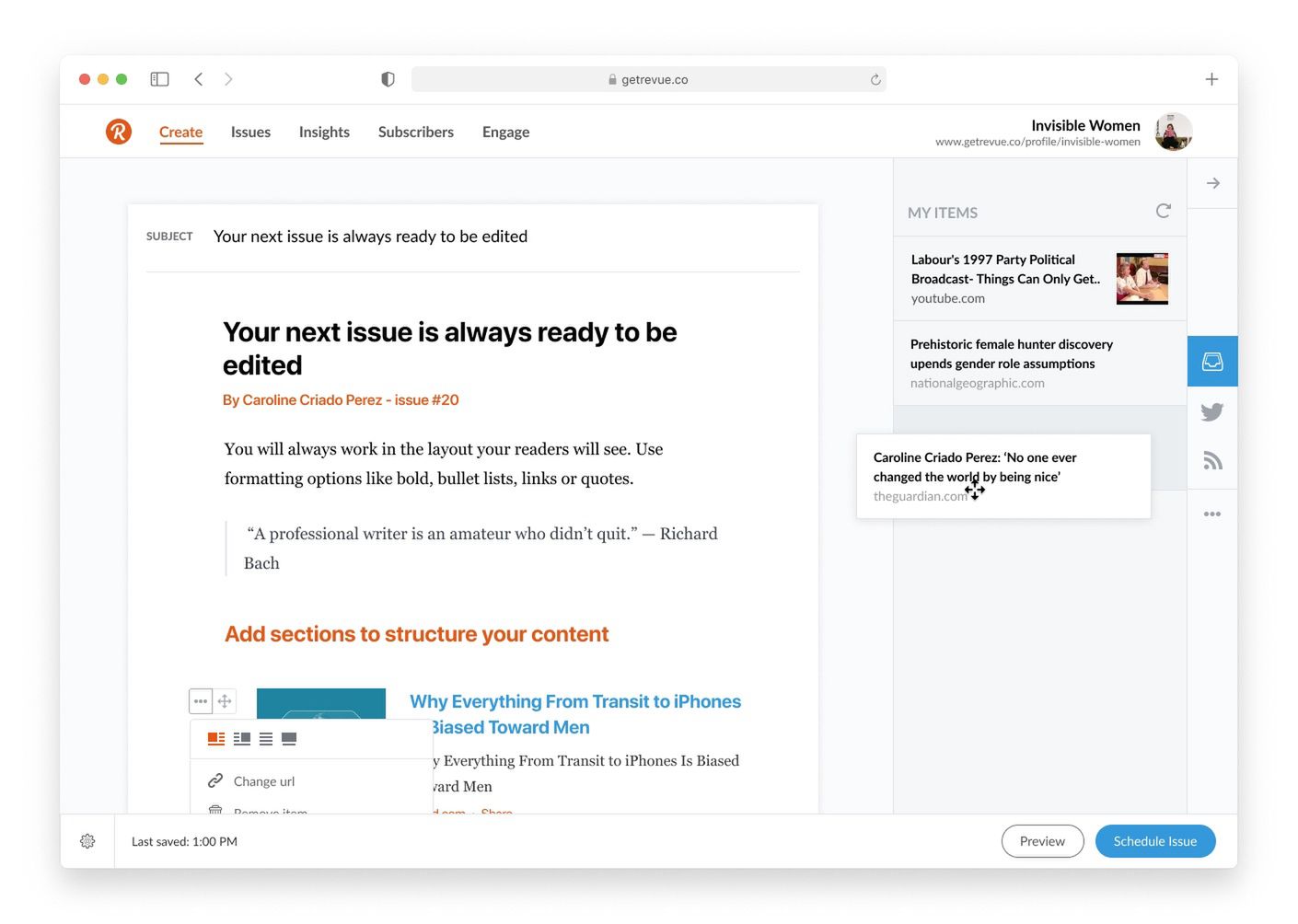1298x924 pixels.
Task: Refresh the My Items list
Action: pos(1164,211)
